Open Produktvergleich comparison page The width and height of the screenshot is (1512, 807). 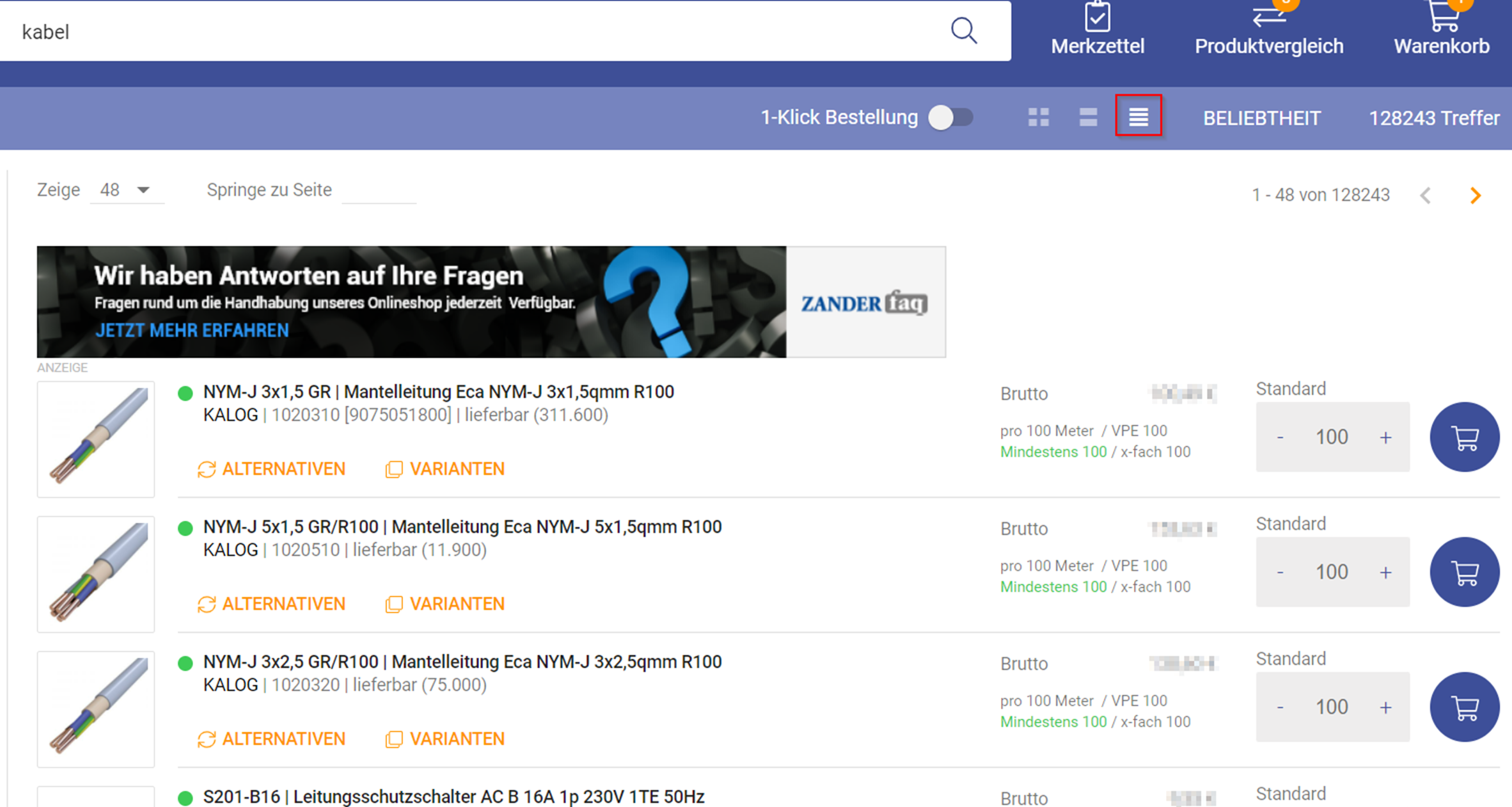tap(1269, 29)
